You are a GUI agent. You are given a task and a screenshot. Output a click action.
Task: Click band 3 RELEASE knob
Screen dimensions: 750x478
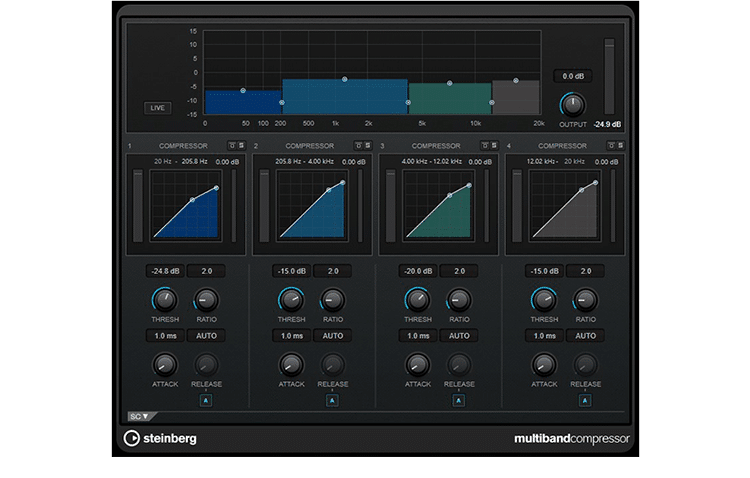point(459,365)
